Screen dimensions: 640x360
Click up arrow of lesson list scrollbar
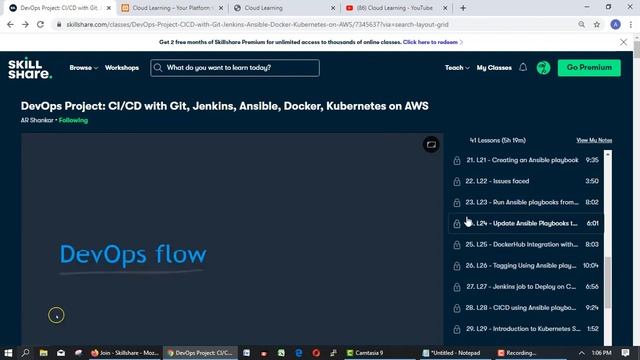[608, 154]
